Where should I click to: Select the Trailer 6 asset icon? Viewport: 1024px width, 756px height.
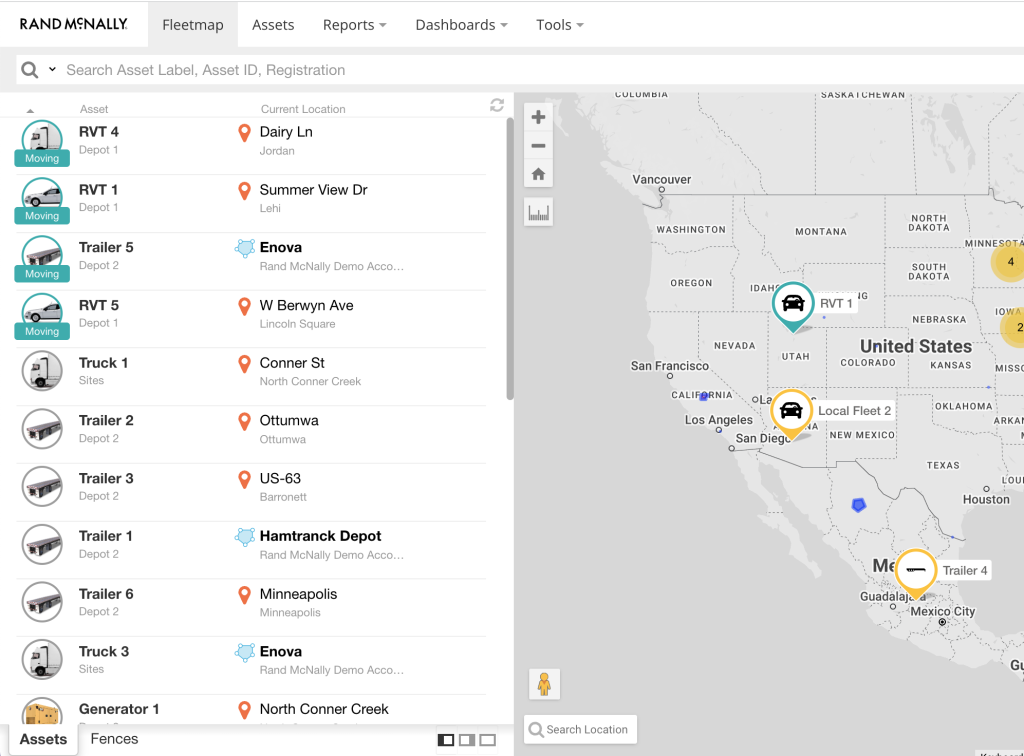point(42,601)
